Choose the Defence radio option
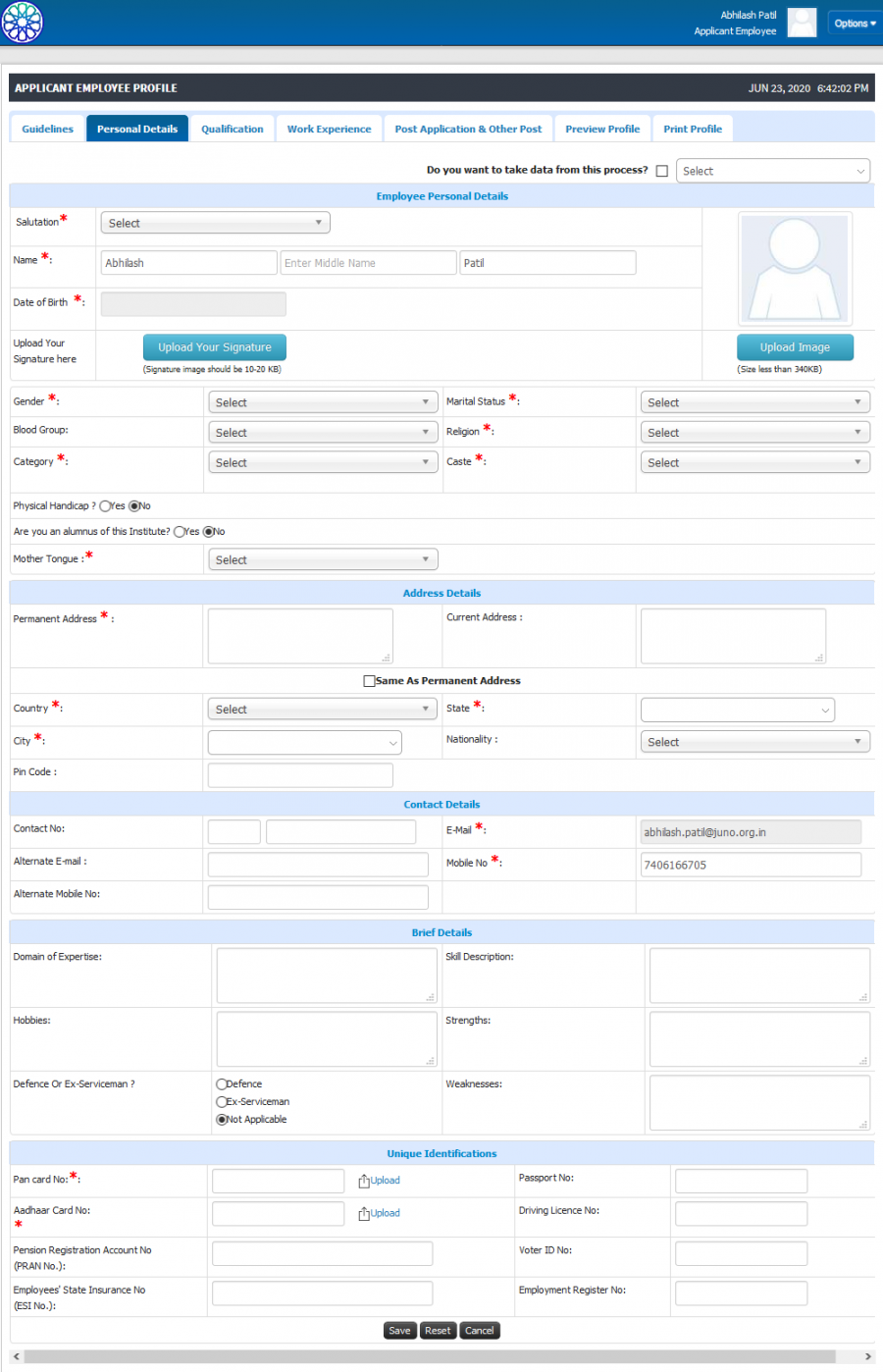 pyautogui.click(x=222, y=1084)
